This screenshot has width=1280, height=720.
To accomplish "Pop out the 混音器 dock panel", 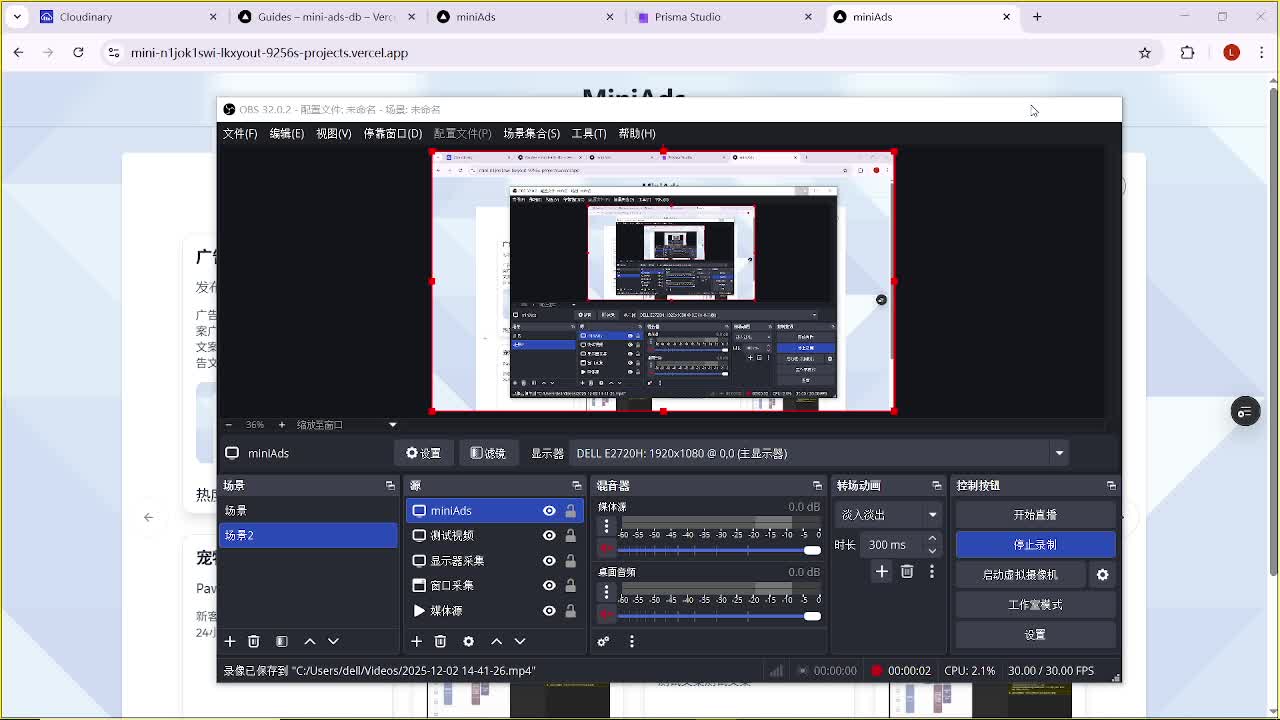I will click(x=817, y=485).
